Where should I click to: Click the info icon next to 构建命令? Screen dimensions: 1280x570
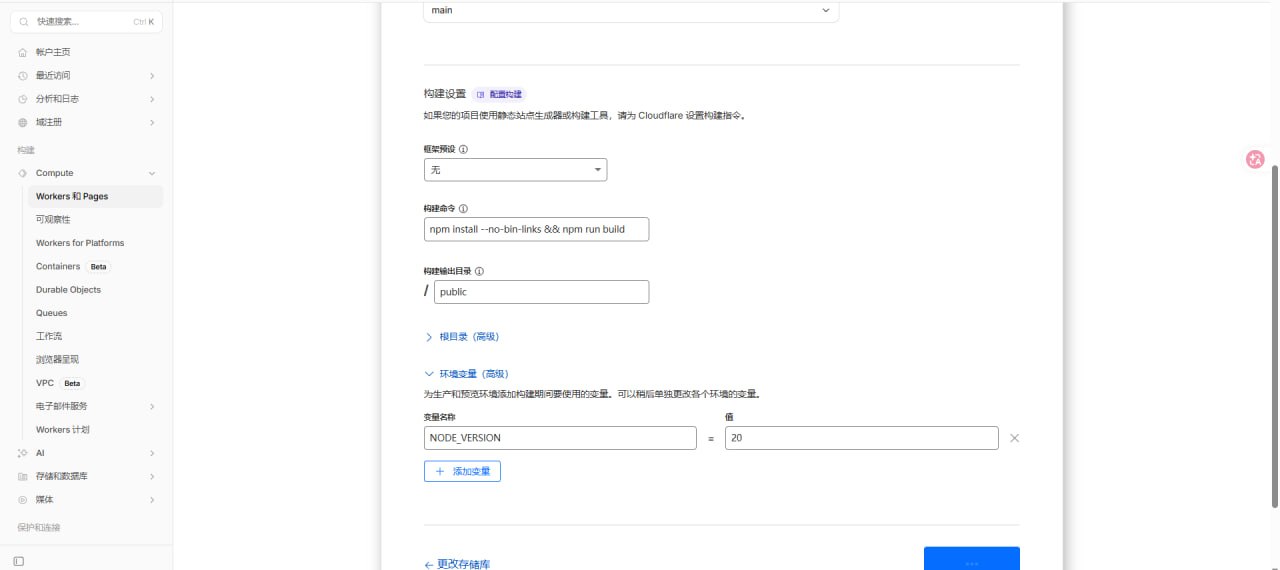pyautogui.click(x=463, y=209)
